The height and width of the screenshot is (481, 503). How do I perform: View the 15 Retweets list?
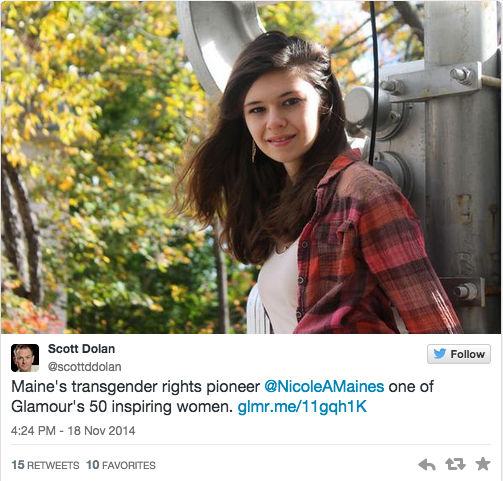(45, 465)
